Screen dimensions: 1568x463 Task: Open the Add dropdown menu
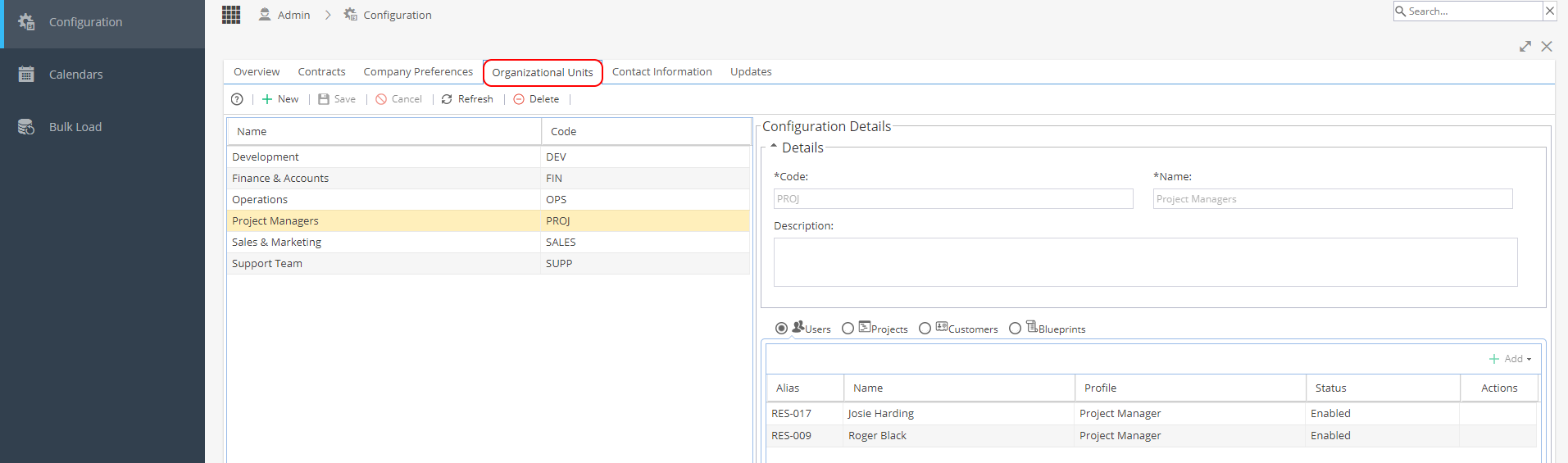click(x=1510, y=359)
